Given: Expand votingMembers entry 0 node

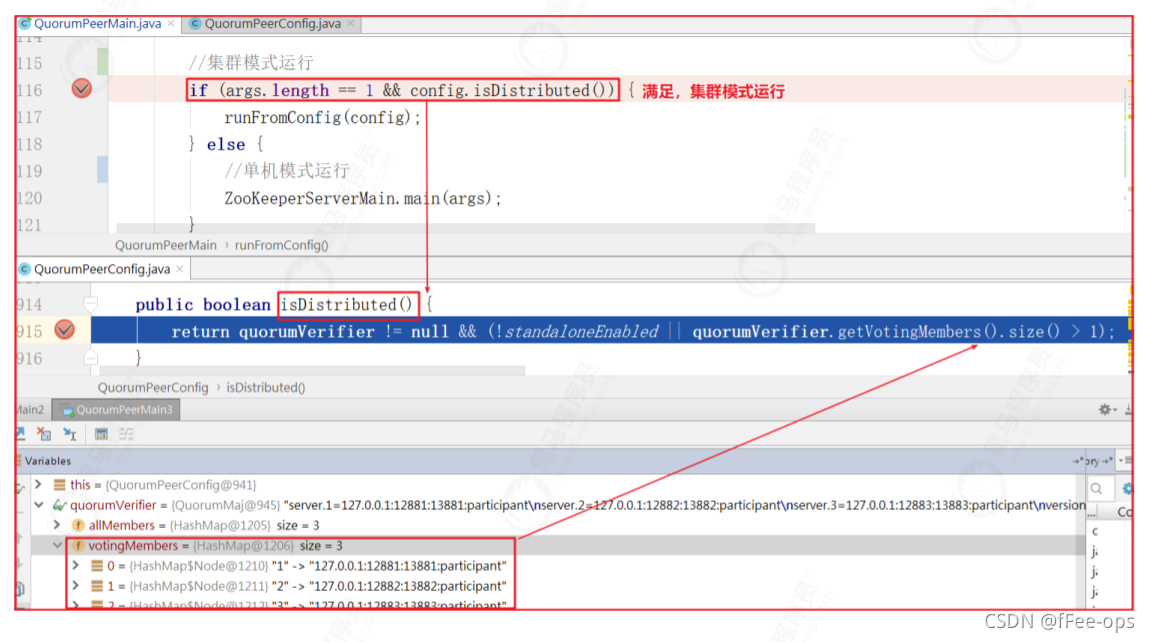Looking at the screenshot, I should point(76,566).
